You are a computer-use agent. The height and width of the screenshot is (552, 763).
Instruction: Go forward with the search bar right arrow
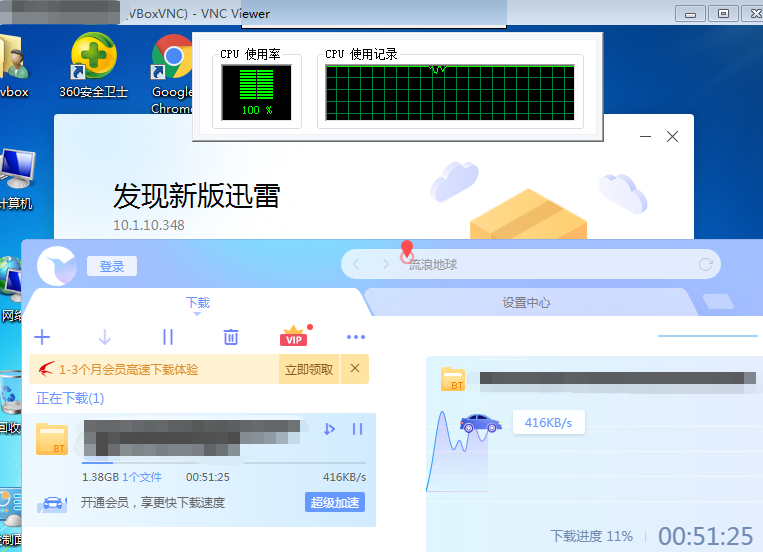pyautogui.click(x=385, y=264)
